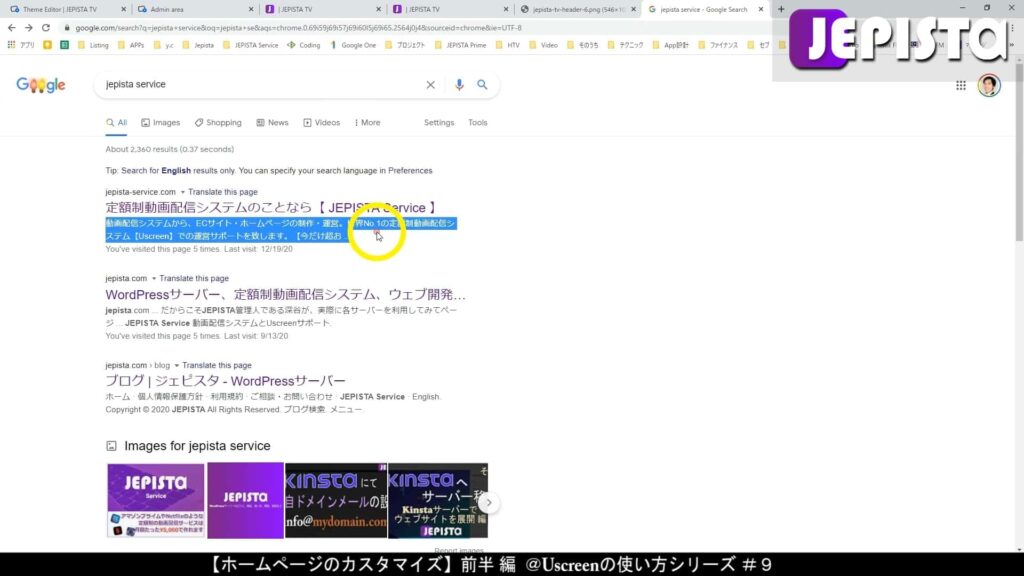Open the Listing bookmarks folder

pos(93,45)
